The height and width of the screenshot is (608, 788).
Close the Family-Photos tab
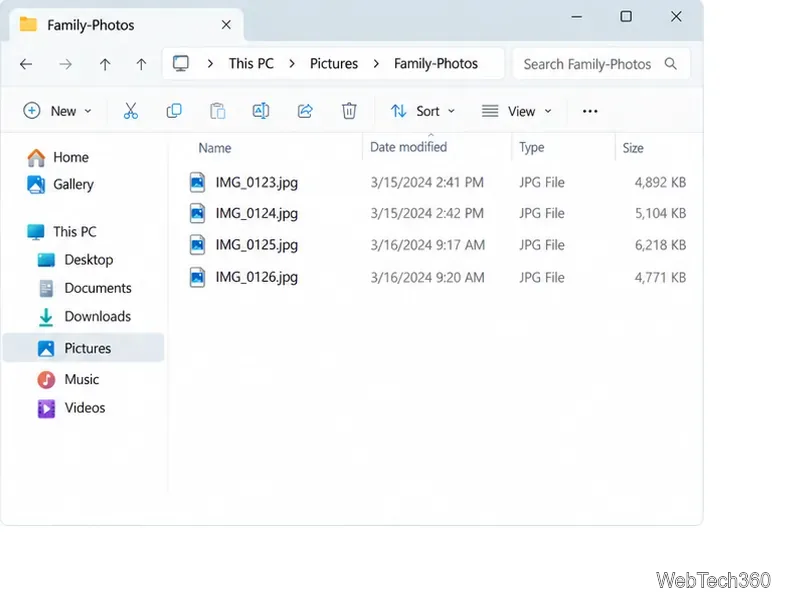click(226, 25)
